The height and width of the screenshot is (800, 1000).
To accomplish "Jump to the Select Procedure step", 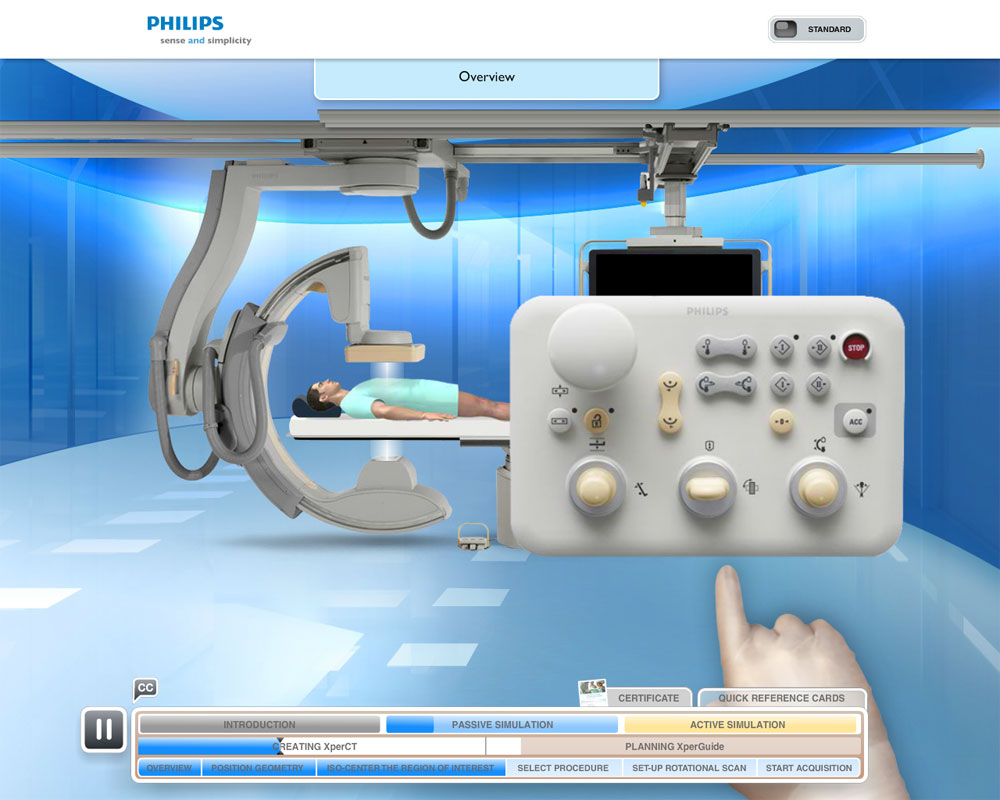I will point(563,768).
